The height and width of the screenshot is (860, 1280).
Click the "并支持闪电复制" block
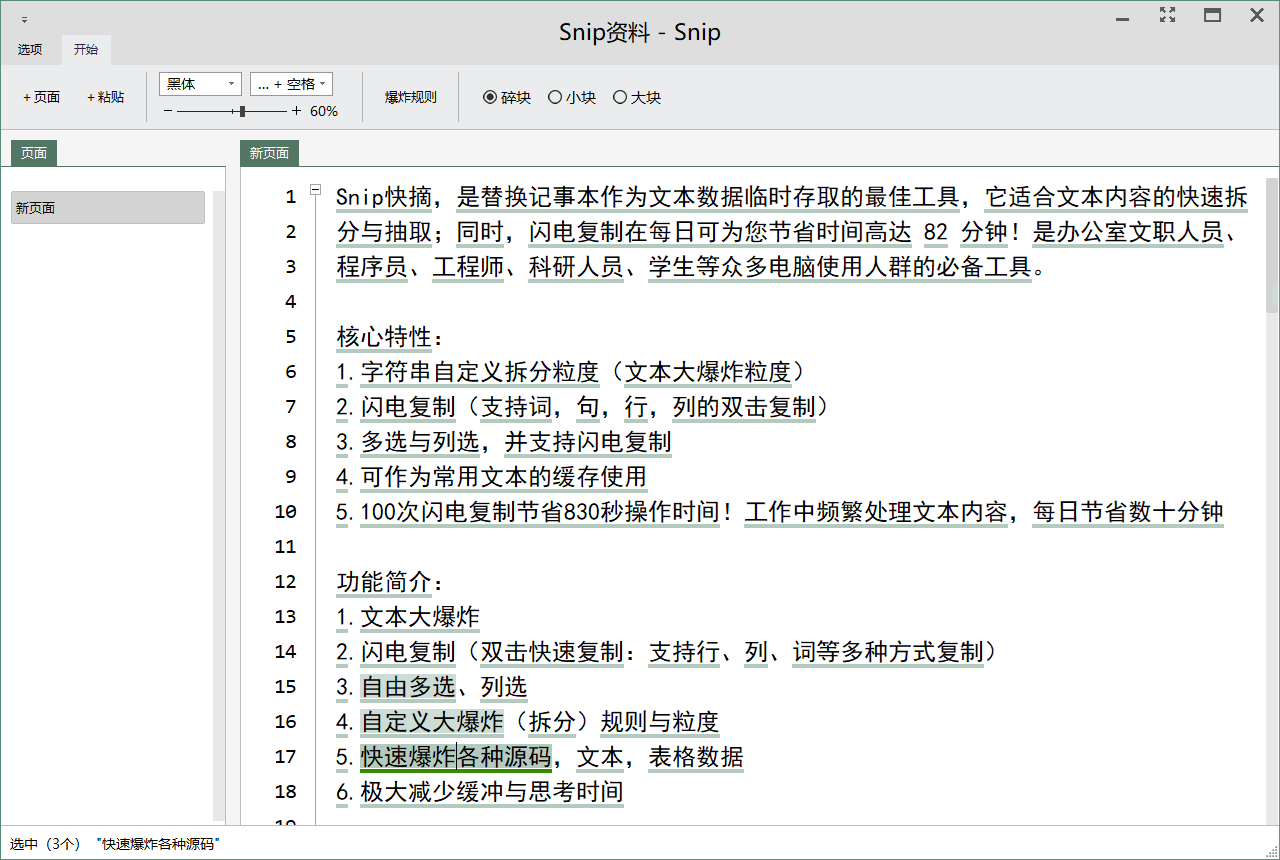click(589, 442)
